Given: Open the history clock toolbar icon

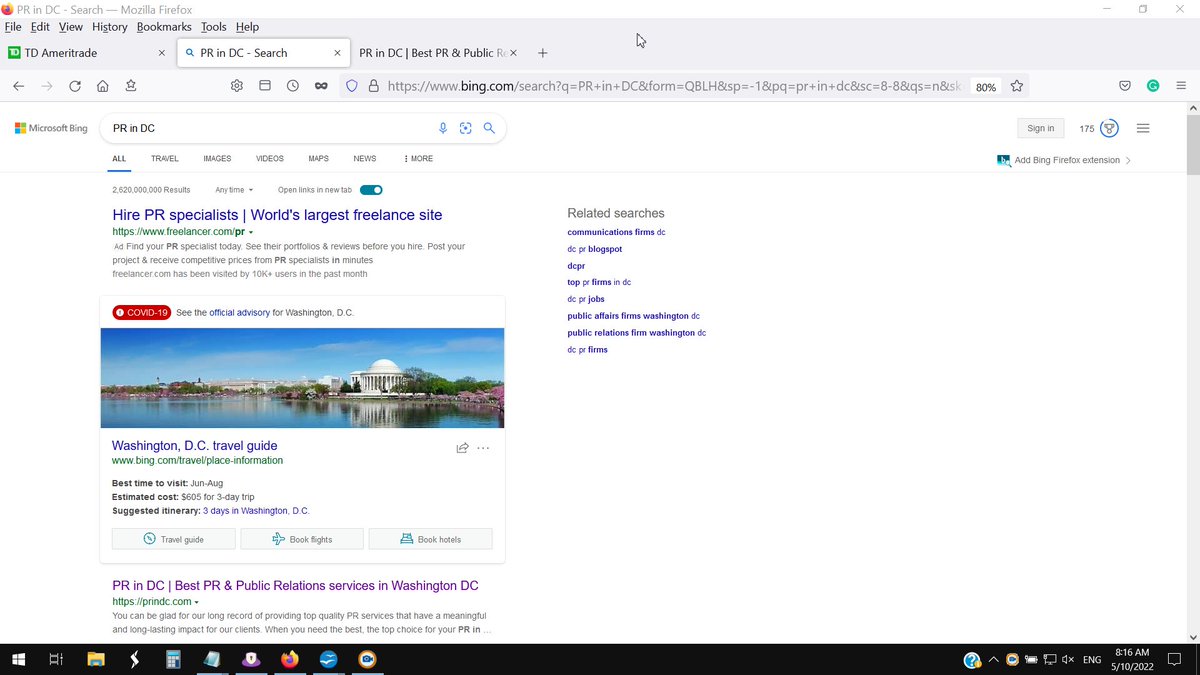Looking at the screenshot, I should (x=293, y=86).
